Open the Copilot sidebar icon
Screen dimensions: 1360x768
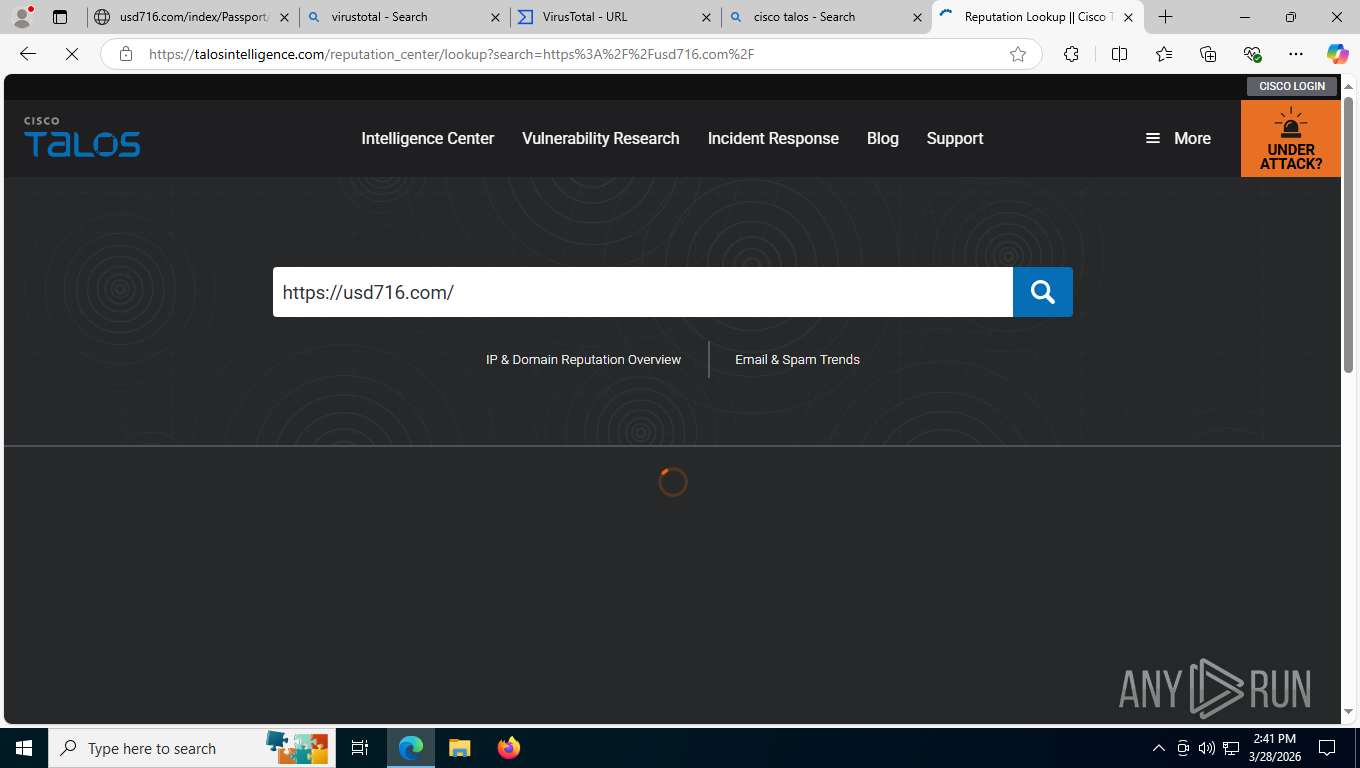1337,54
